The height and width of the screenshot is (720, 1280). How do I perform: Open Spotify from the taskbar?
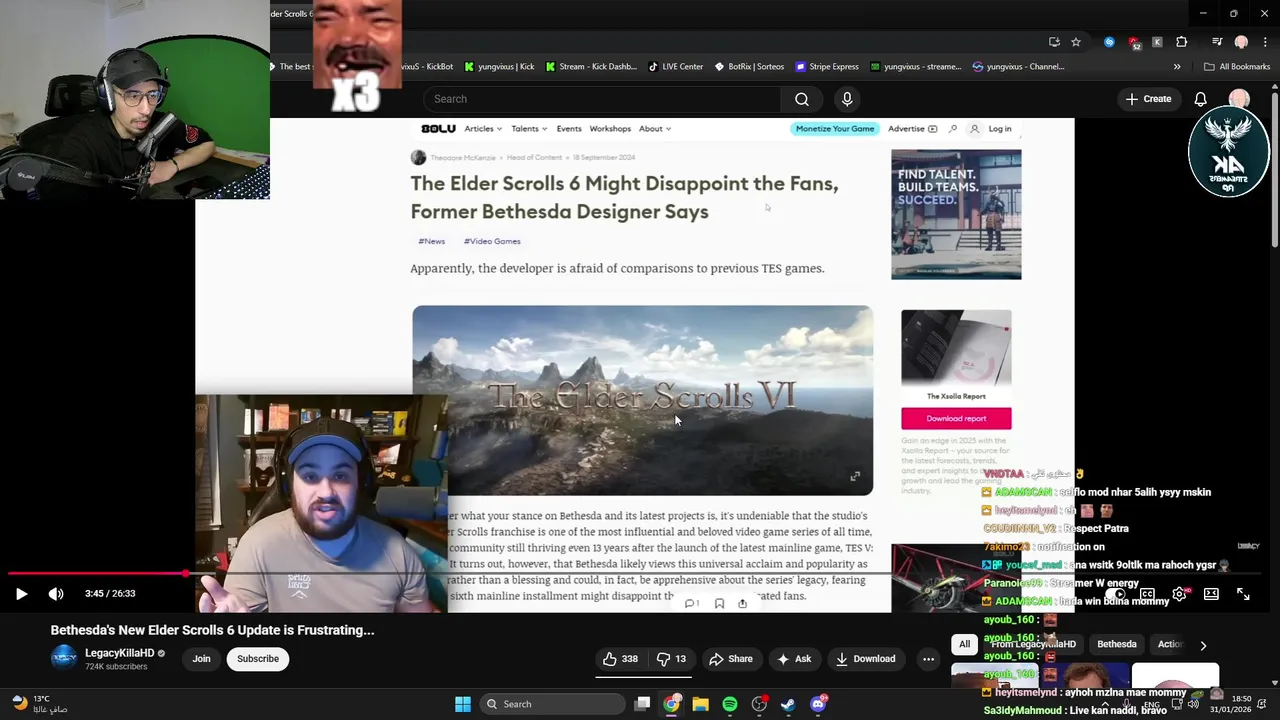point(730,704)
